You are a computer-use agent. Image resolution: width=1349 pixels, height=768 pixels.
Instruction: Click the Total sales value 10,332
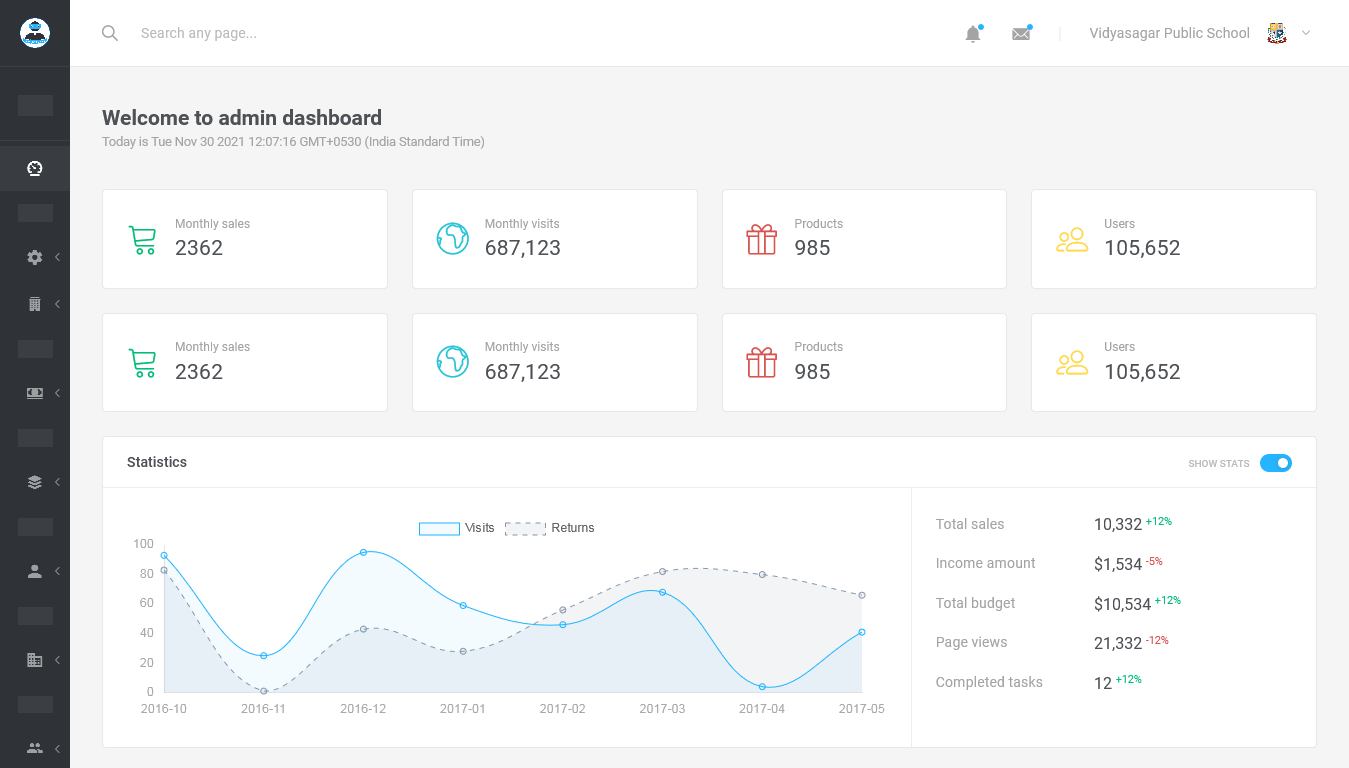tap(1118, 525)
